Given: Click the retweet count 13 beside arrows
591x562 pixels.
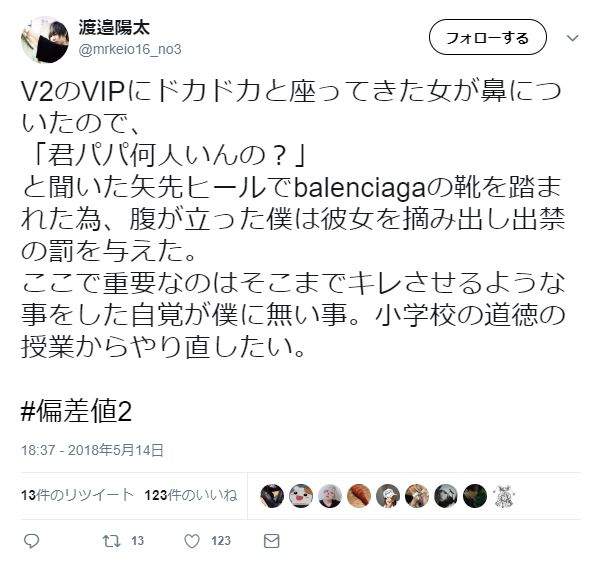Looking at the screenshot, I should (138, 541).
